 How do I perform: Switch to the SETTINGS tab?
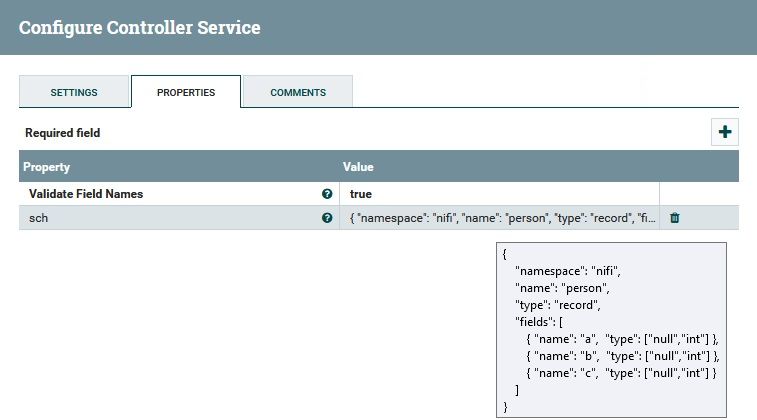click(x=74, y=93)
